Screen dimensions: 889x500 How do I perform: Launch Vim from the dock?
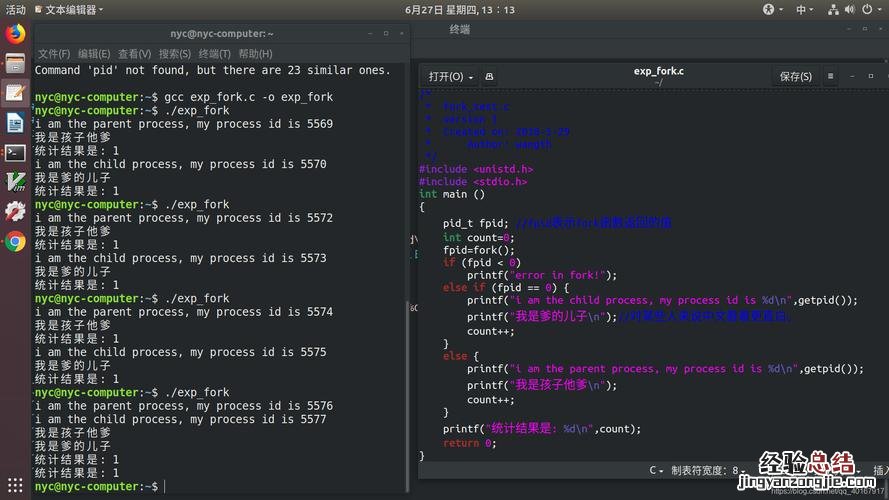[x=15, y=182]
